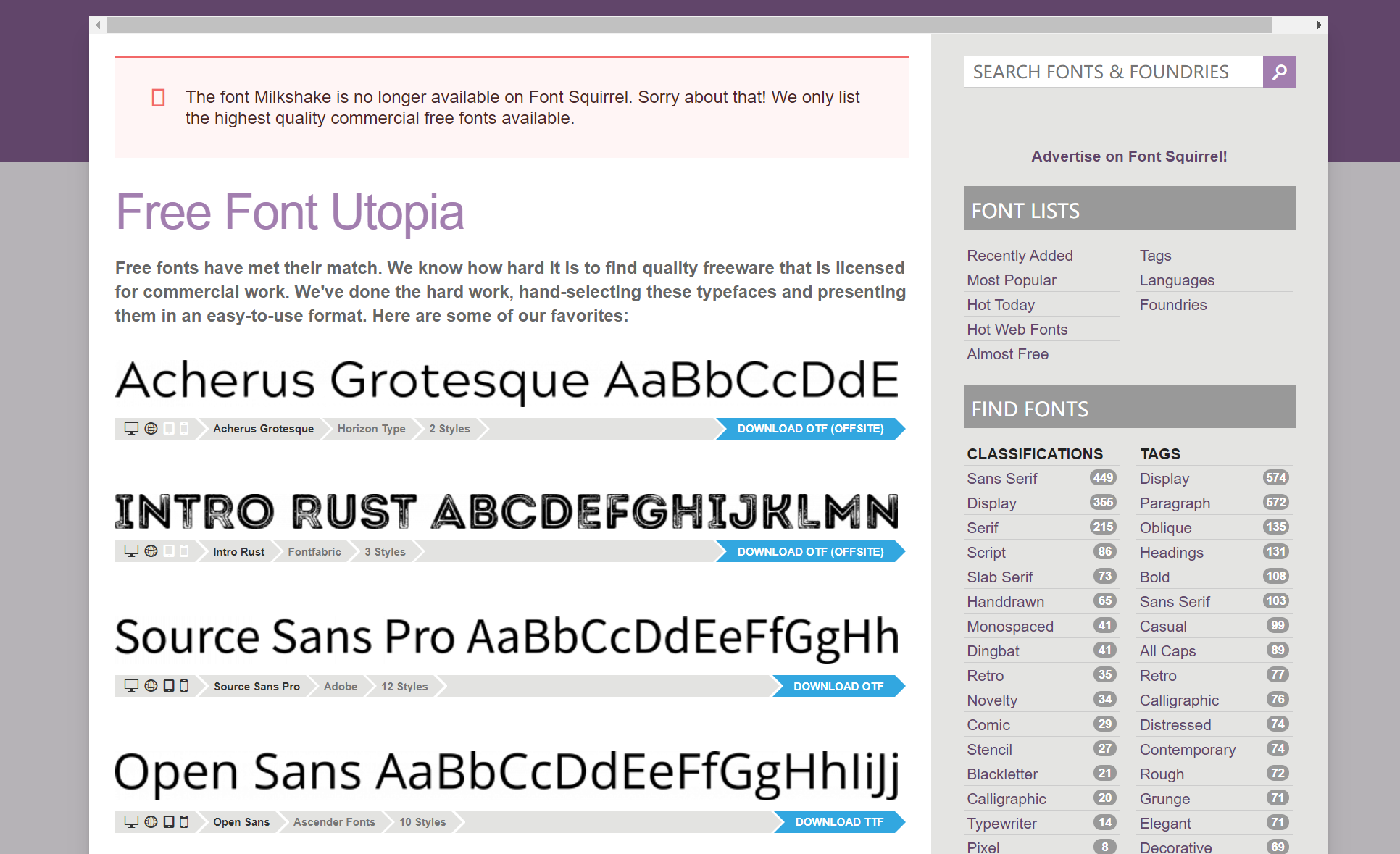
Task: Click the web globe icon in Intro Rust row
Action: (x=151, y=551)
